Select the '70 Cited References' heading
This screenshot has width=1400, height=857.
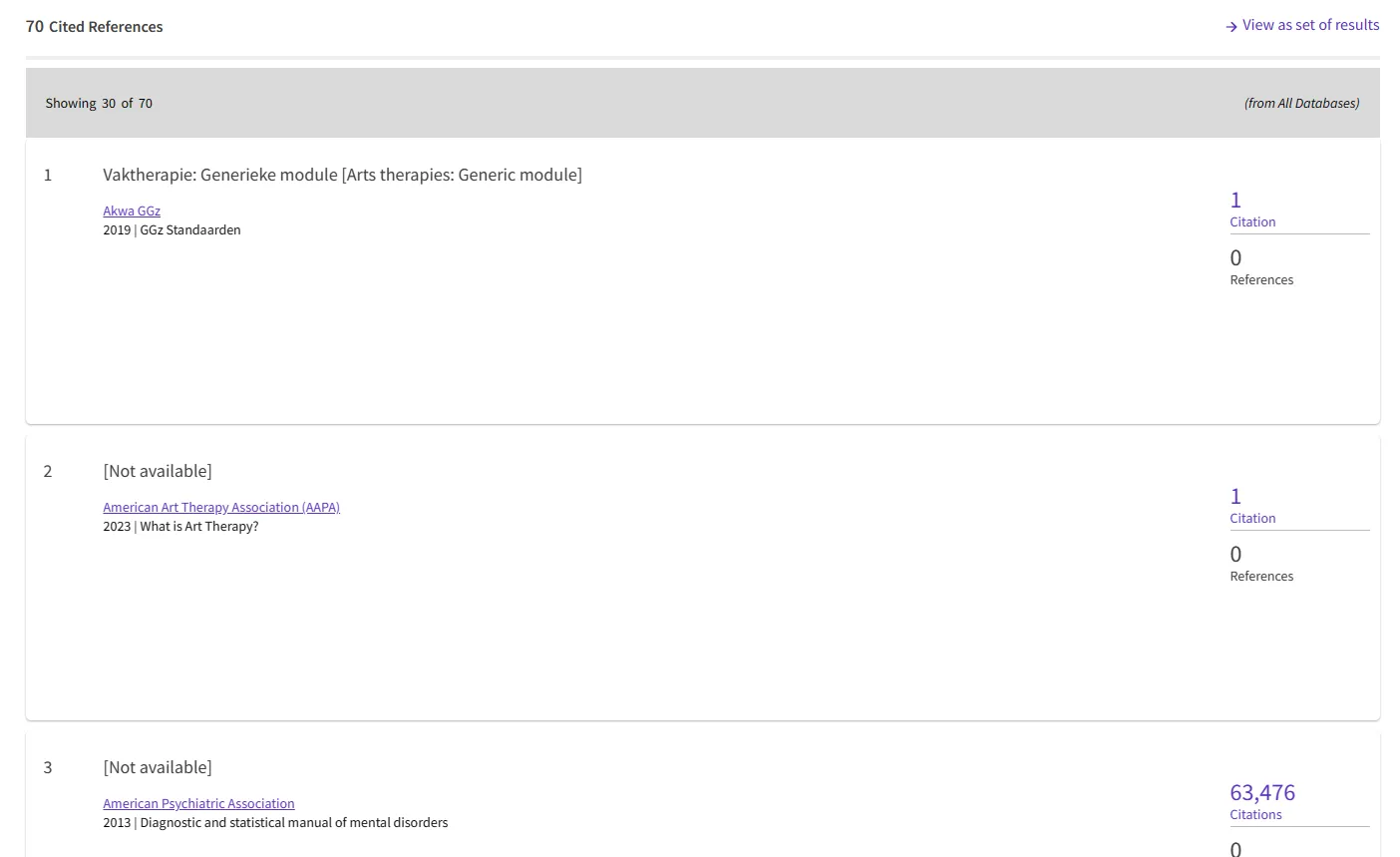pyautogui.click(x=95, y=27)
